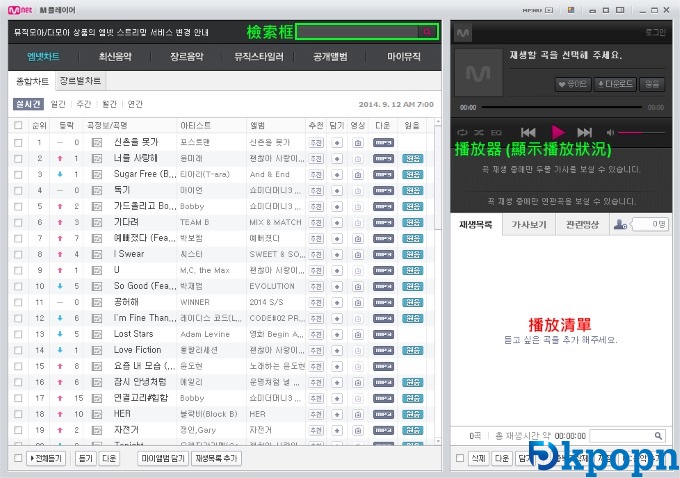Mute sound with the speaker icon
This screenshot has width=680, height=478.
[x=610, y=132]
